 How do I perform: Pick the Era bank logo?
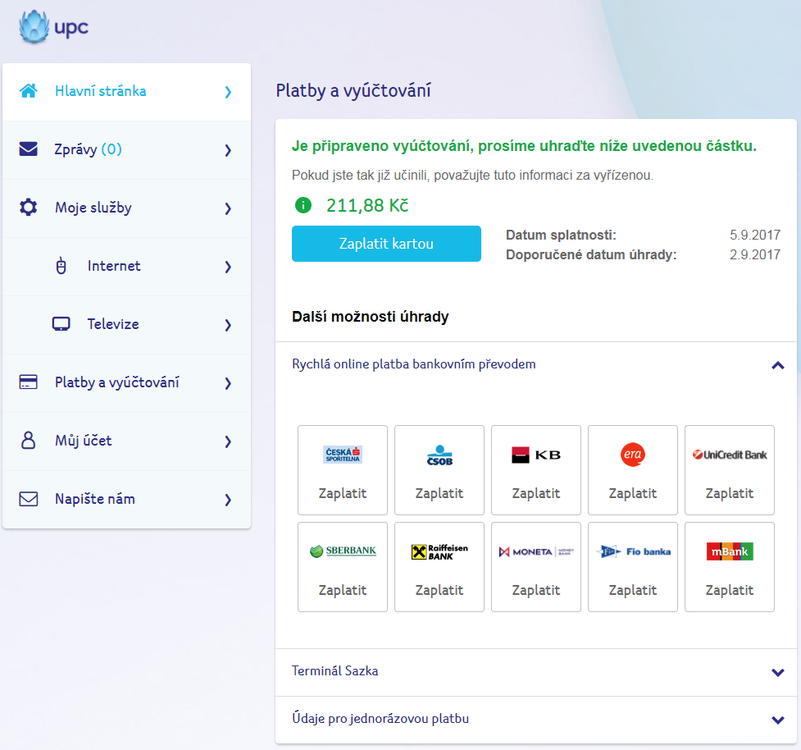point(632,454)
